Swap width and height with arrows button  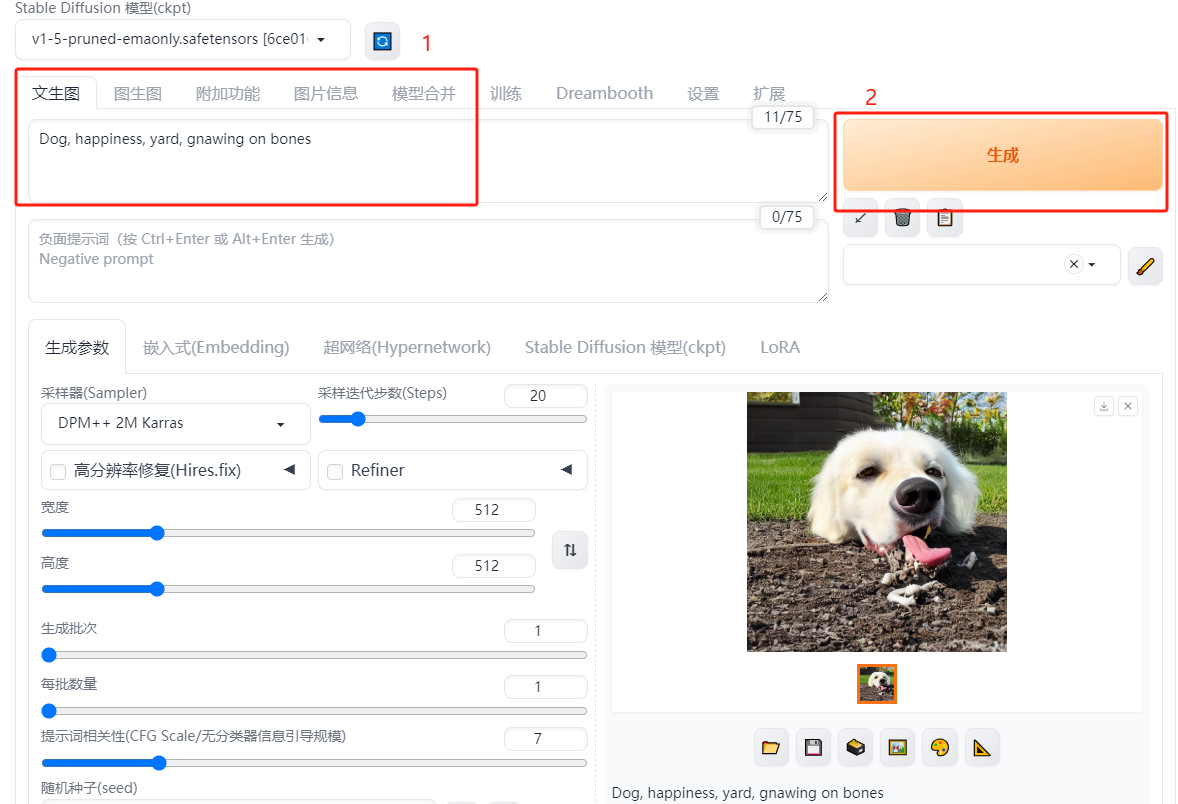(570, 550)
